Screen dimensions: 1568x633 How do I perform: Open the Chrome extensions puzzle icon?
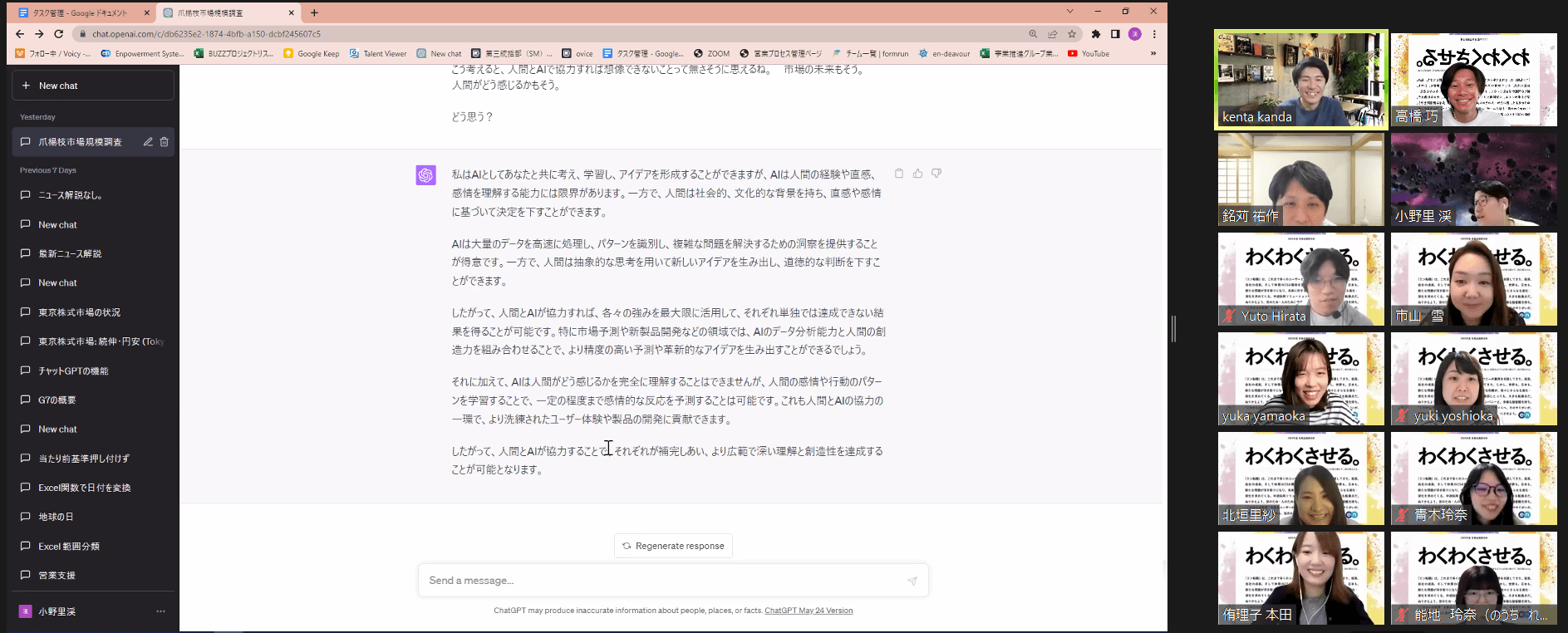(x=1096, y=34)
